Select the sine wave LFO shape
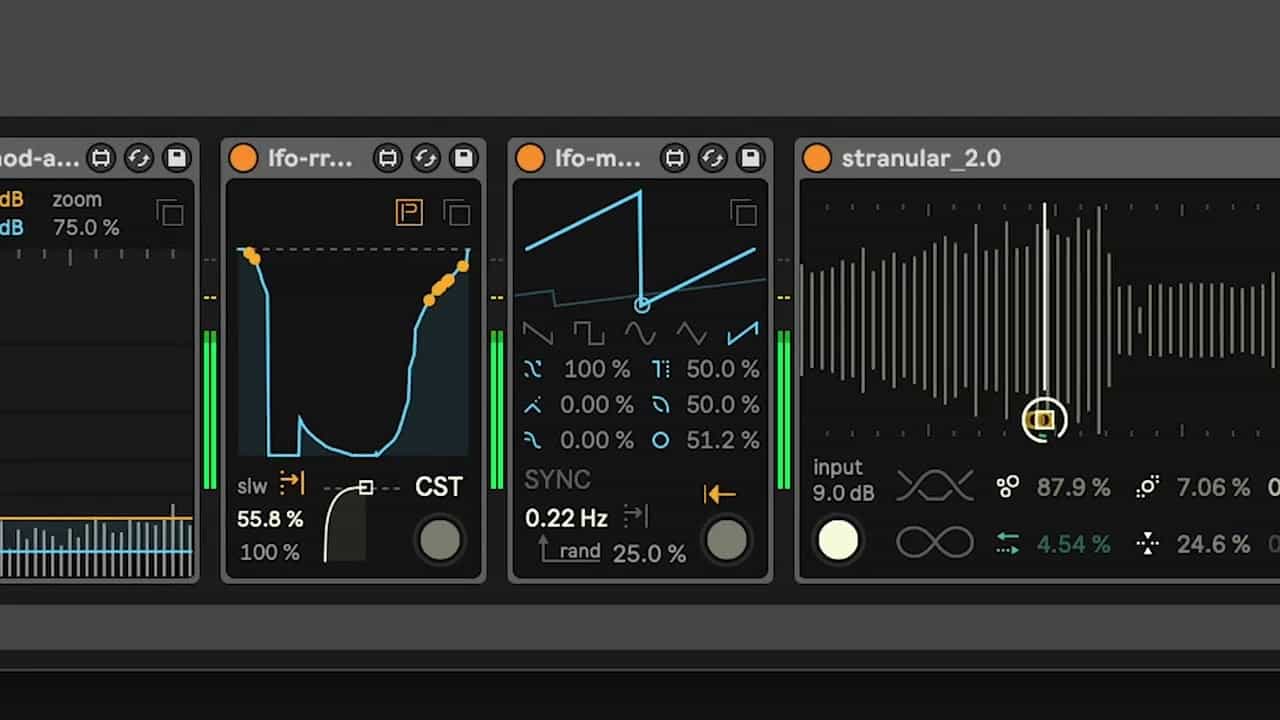The width and height of the screenshot is (1280, 720). [640, 332]
